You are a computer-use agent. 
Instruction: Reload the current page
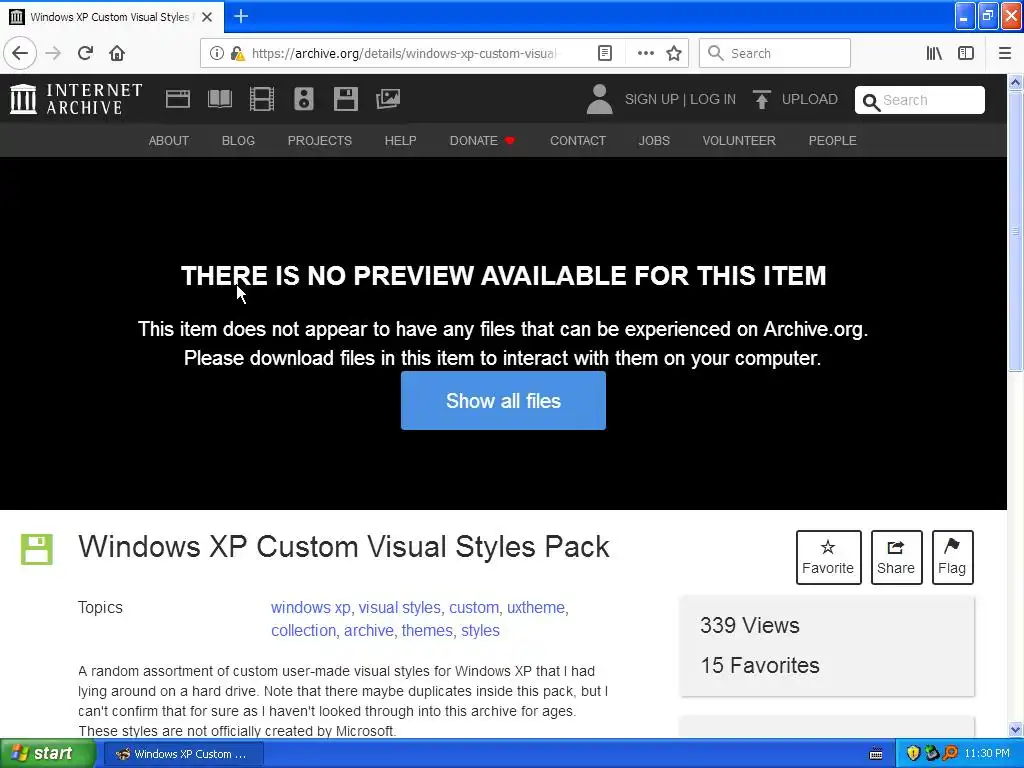tap(85, 53)
